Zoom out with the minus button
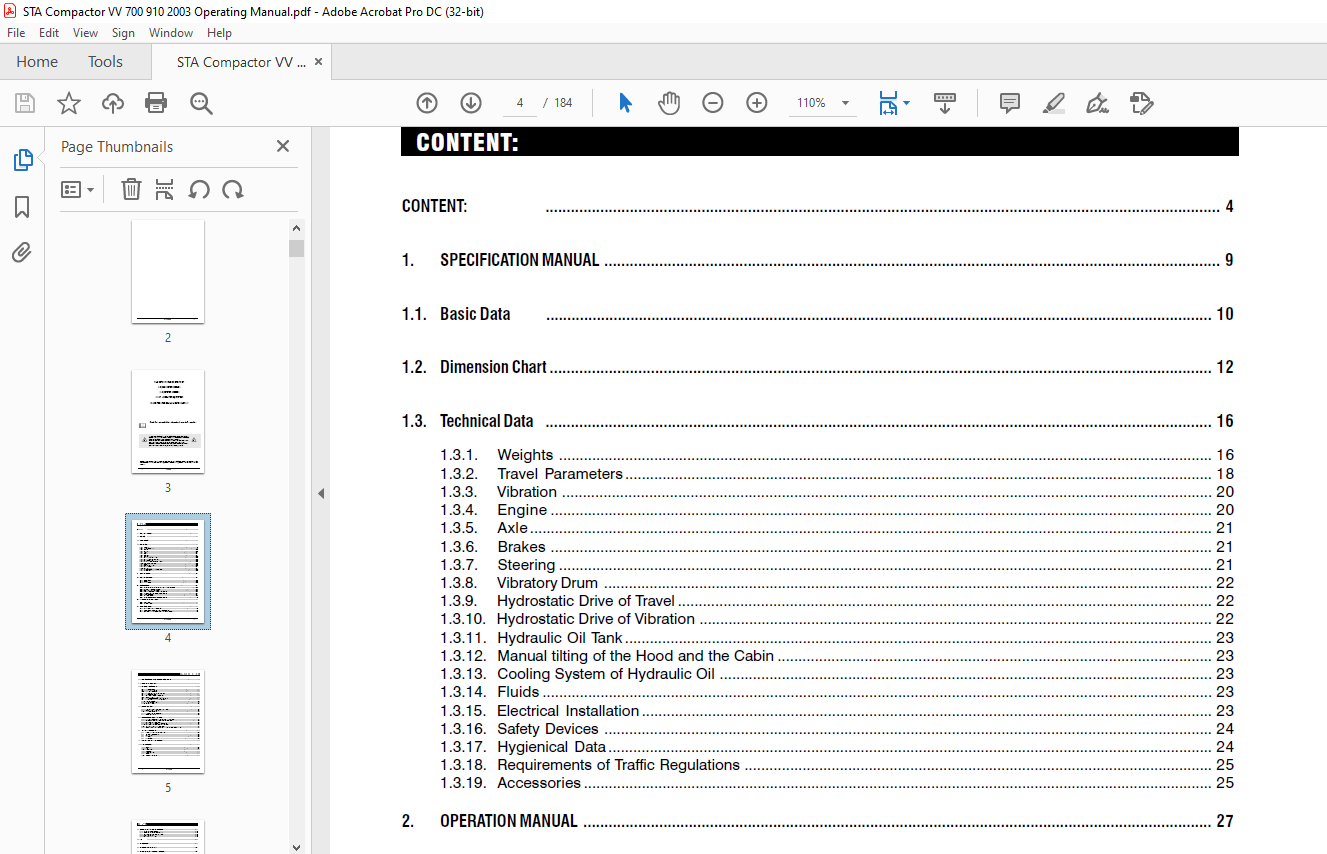The height and width of the screenshot is (854, 1327). pos(713,103)
